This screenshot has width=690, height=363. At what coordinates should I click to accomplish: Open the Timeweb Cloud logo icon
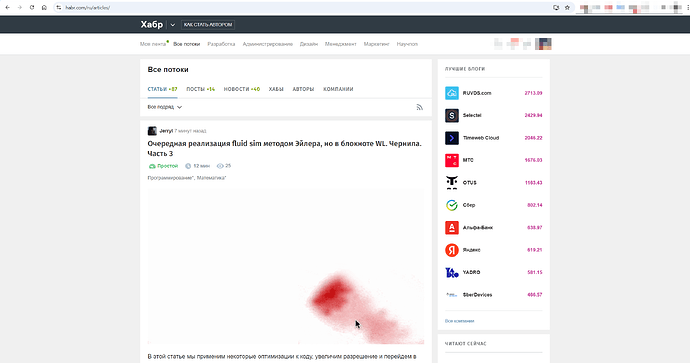point(451,138)
